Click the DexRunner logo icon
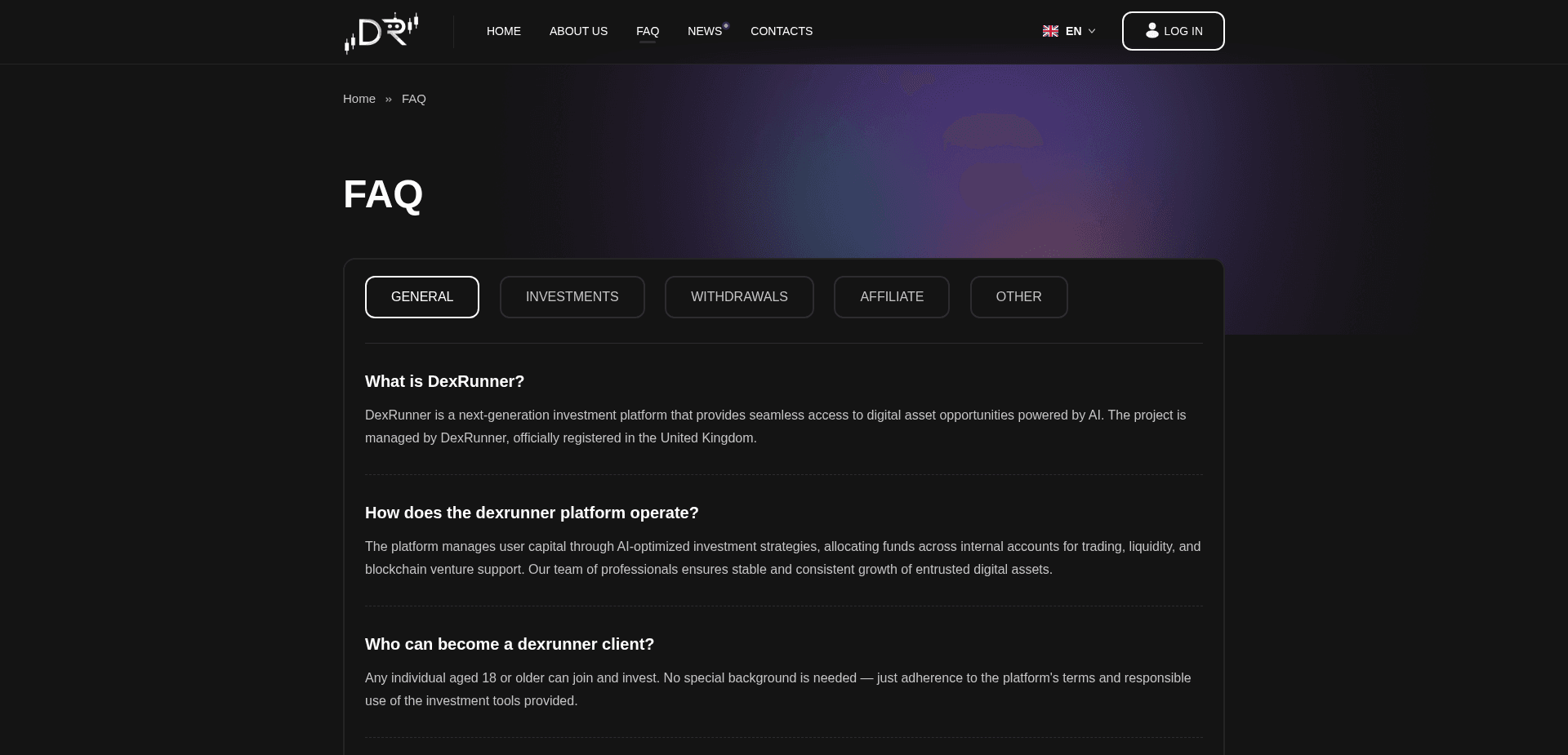This screenshot has width=1568, height=755. coord(381,31)
